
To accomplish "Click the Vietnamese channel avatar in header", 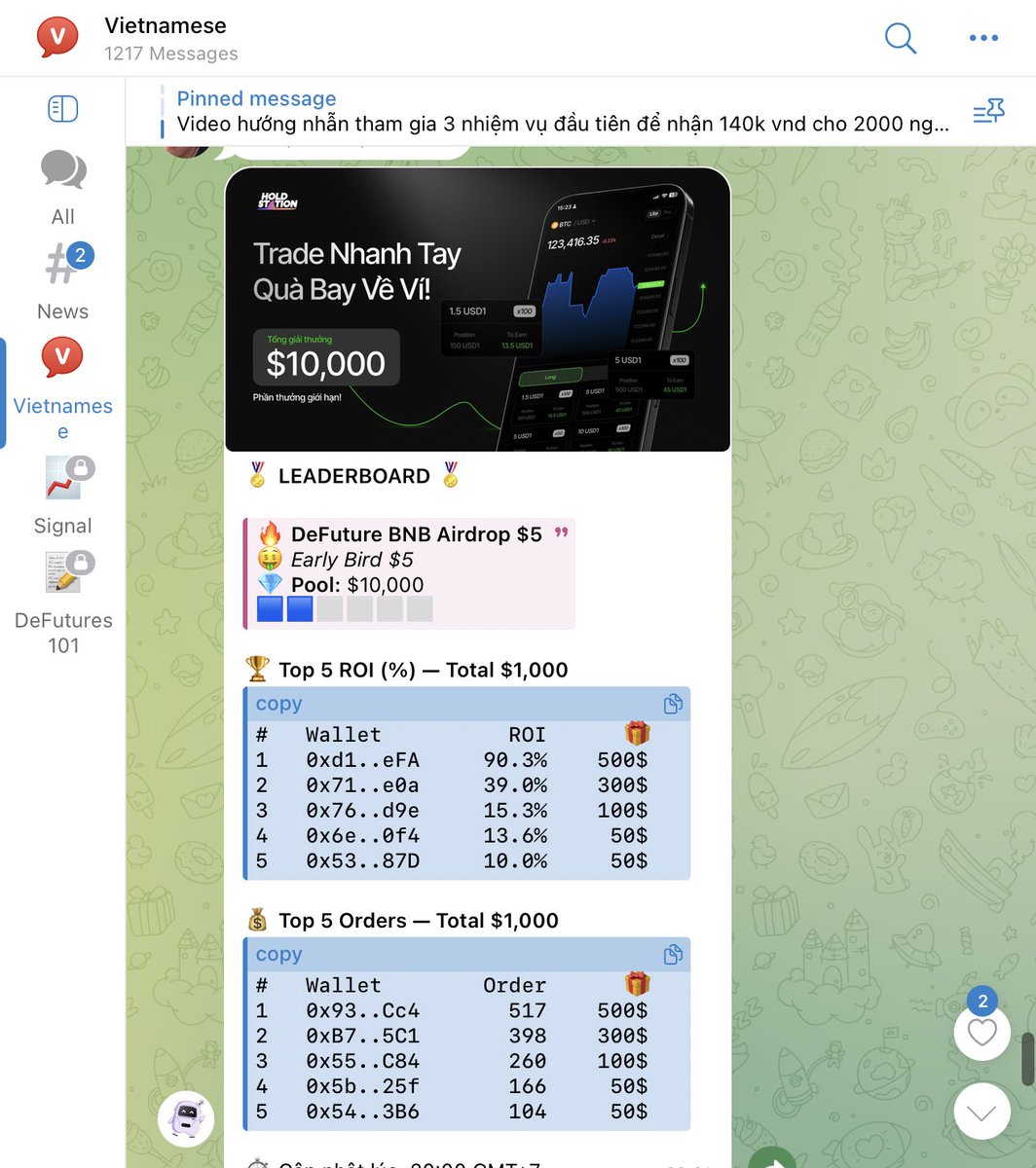I will click(57, 38).
